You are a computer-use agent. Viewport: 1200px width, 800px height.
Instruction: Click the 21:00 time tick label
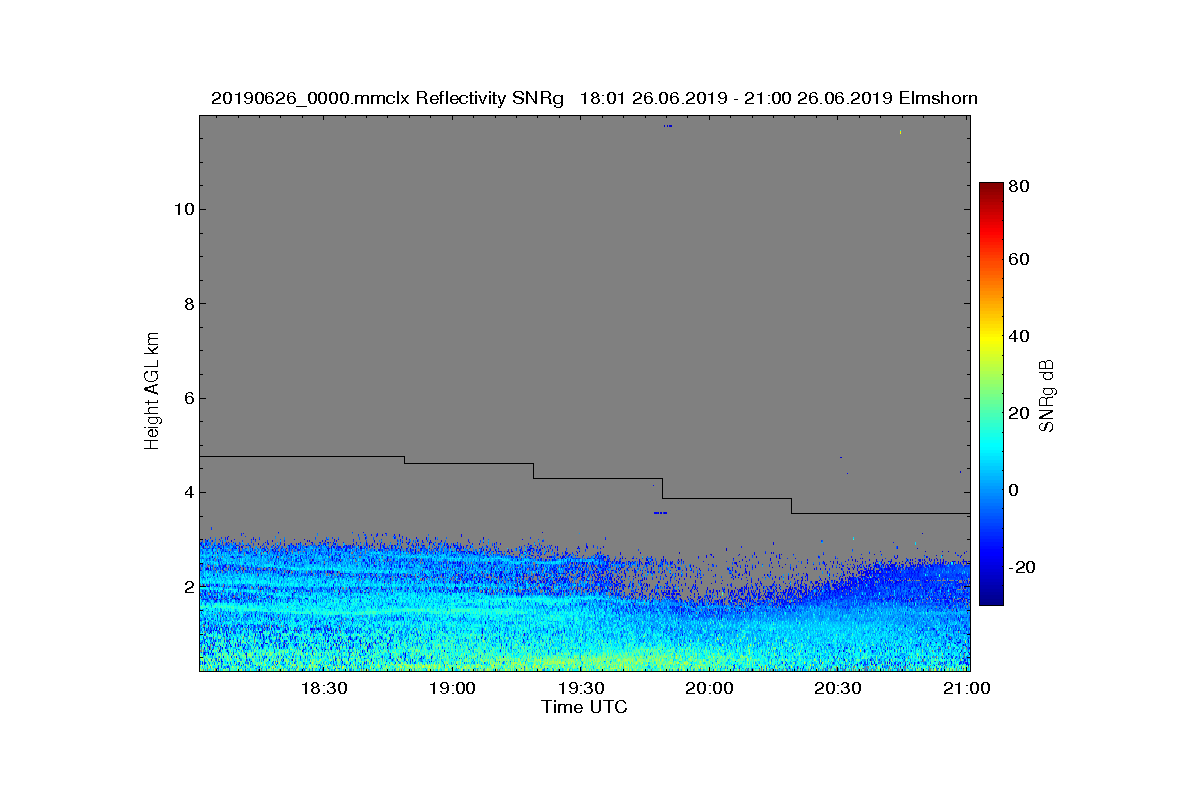(967, 689)
